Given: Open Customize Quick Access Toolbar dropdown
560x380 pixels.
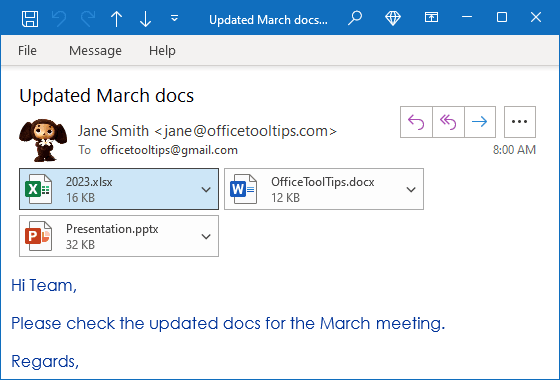Looking at the screenshot, I should point(174,18).
